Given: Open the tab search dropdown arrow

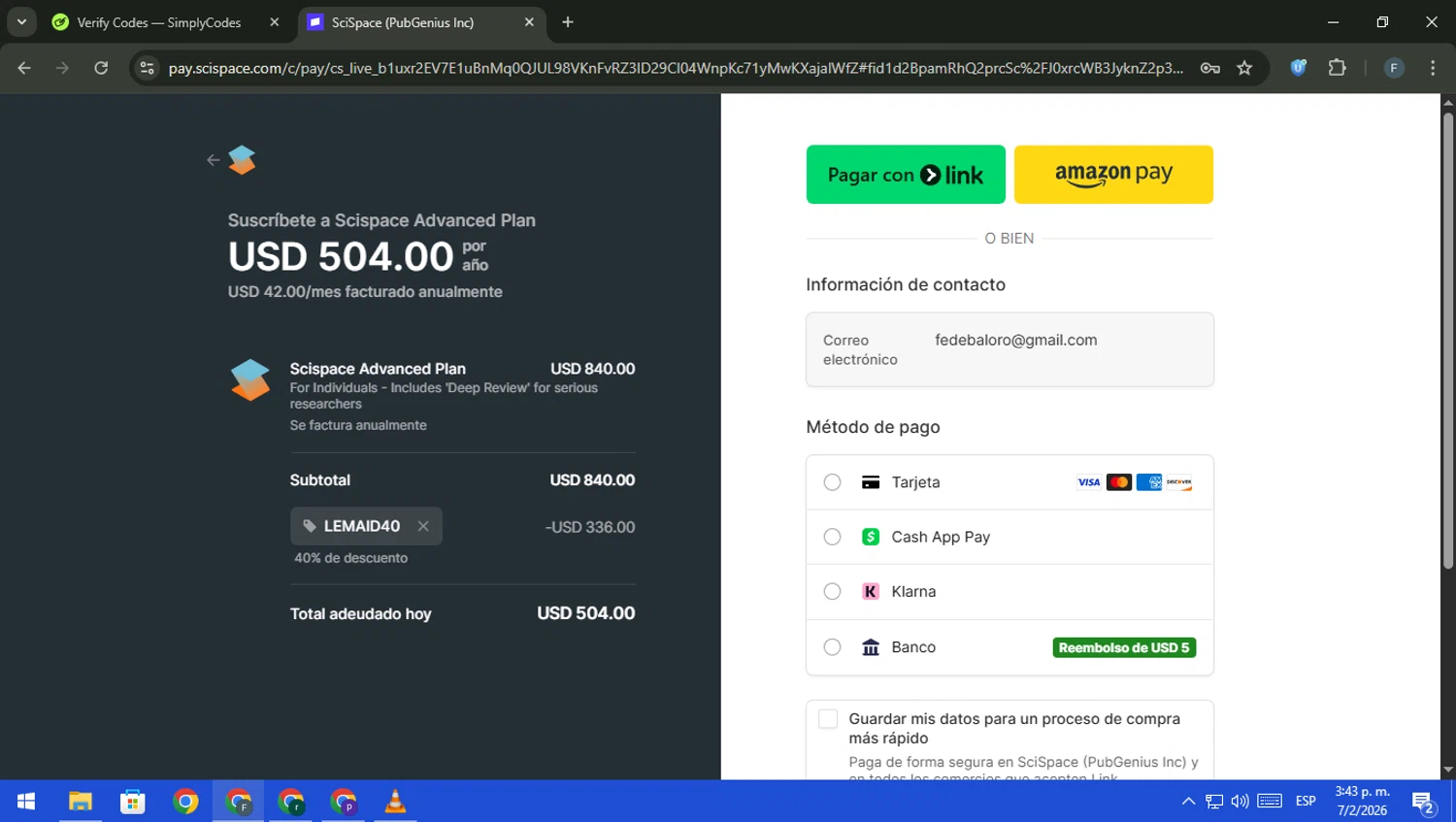Looking at the screenshot, I should (x=21, y=22).
